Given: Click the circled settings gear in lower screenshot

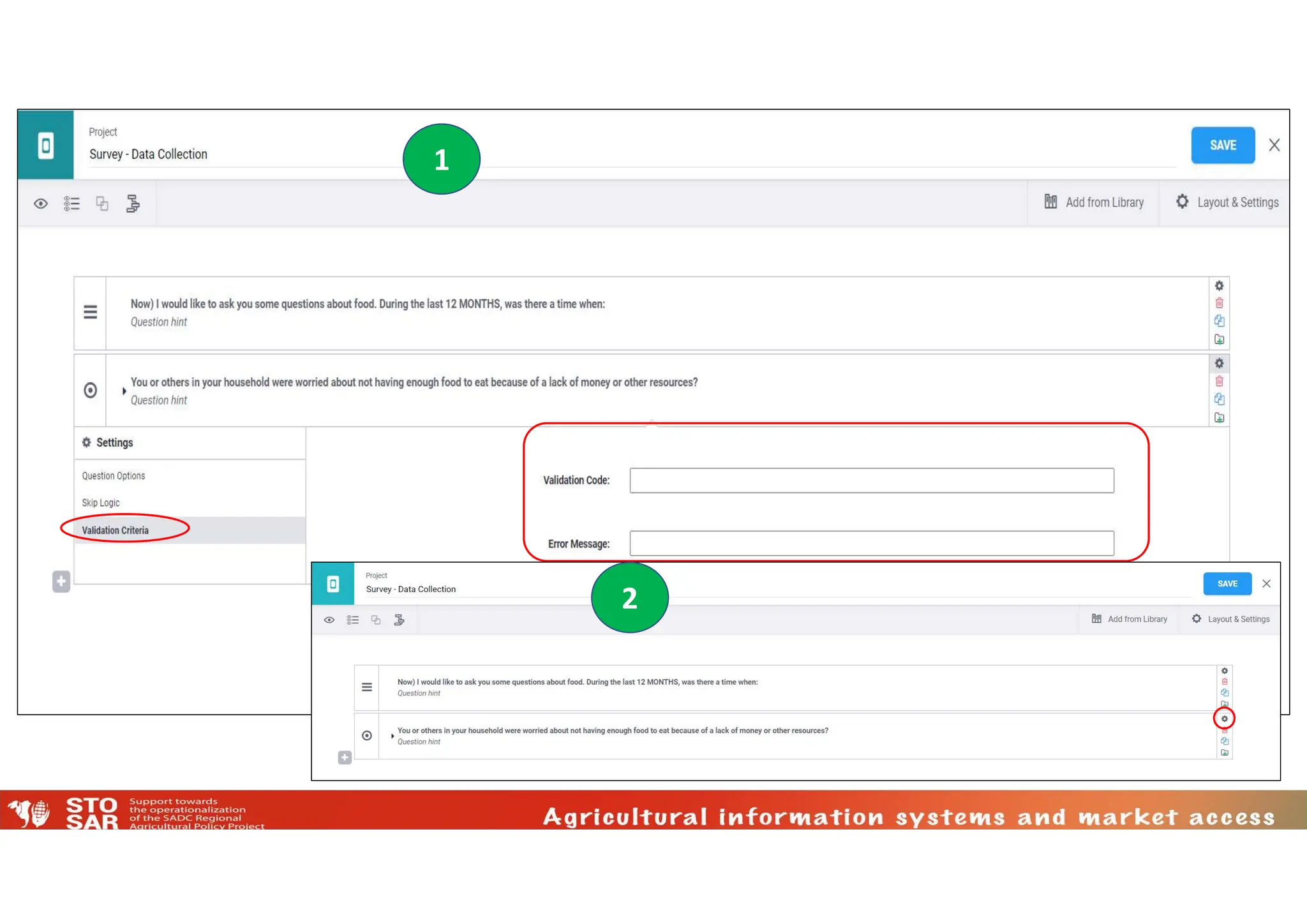Looking at the screenshot, I should [x=1224, y=719].
